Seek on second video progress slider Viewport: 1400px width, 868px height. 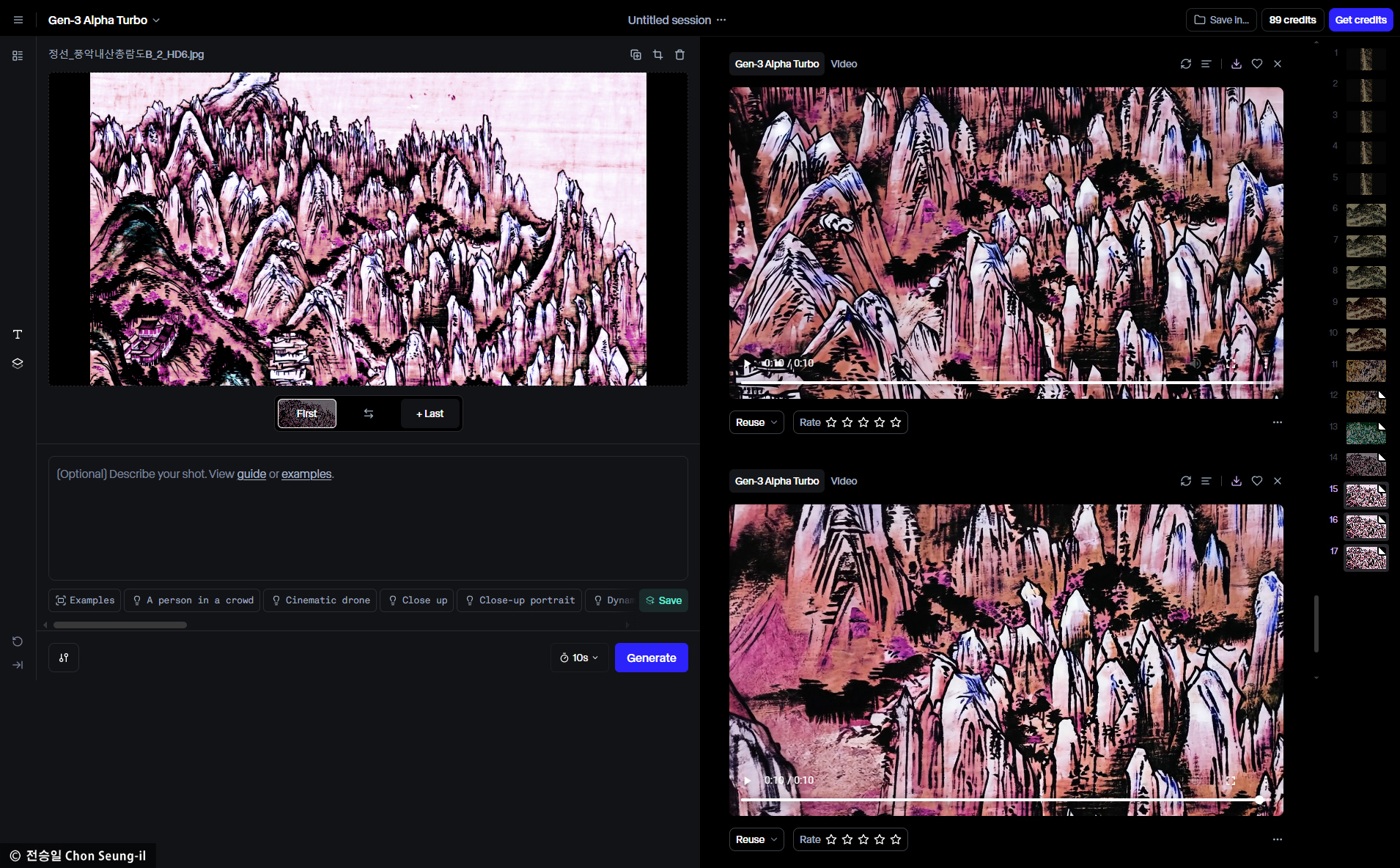coord(1005,800)
